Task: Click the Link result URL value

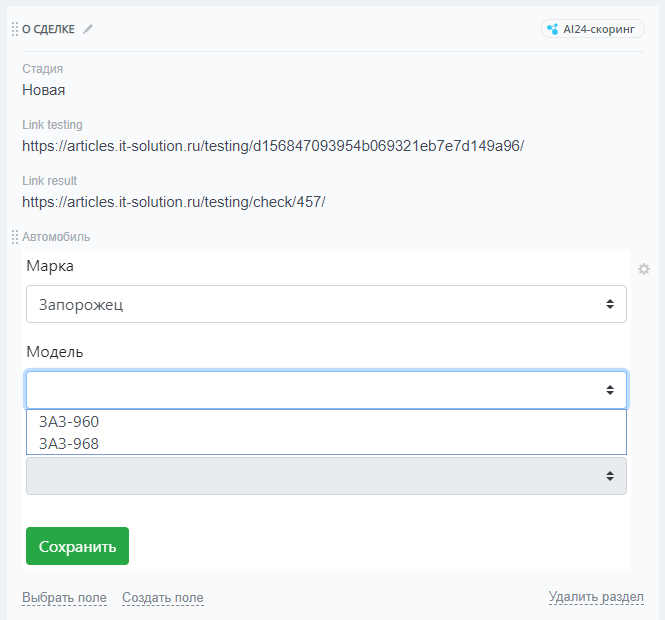Action: (x=174, y=202)
